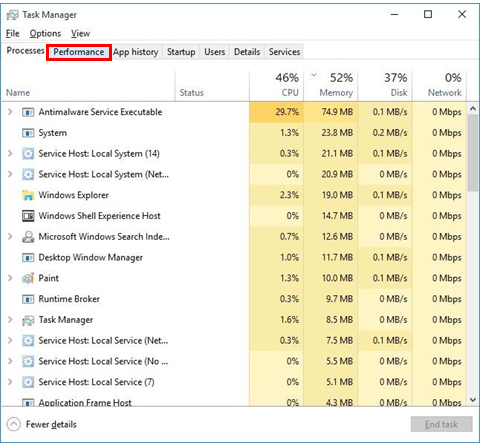Click the Task Manager title bar icon
Viewport: 482px width, 445px height.
pyautogui.click(x=13, y=15)
